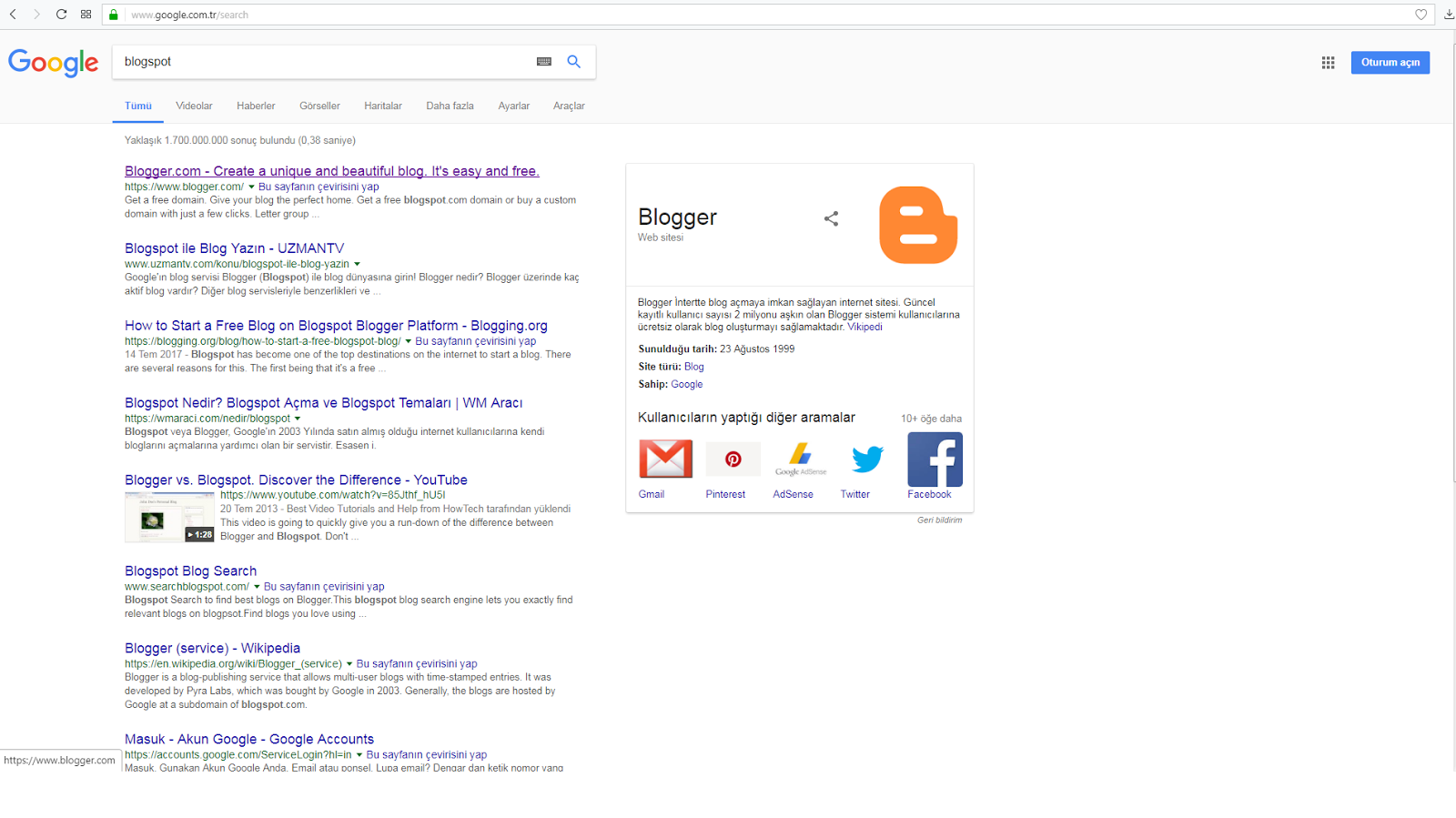The image size is (1456, 818).
Task: Switch to the Videolar tab
Action: coord(194,106)
